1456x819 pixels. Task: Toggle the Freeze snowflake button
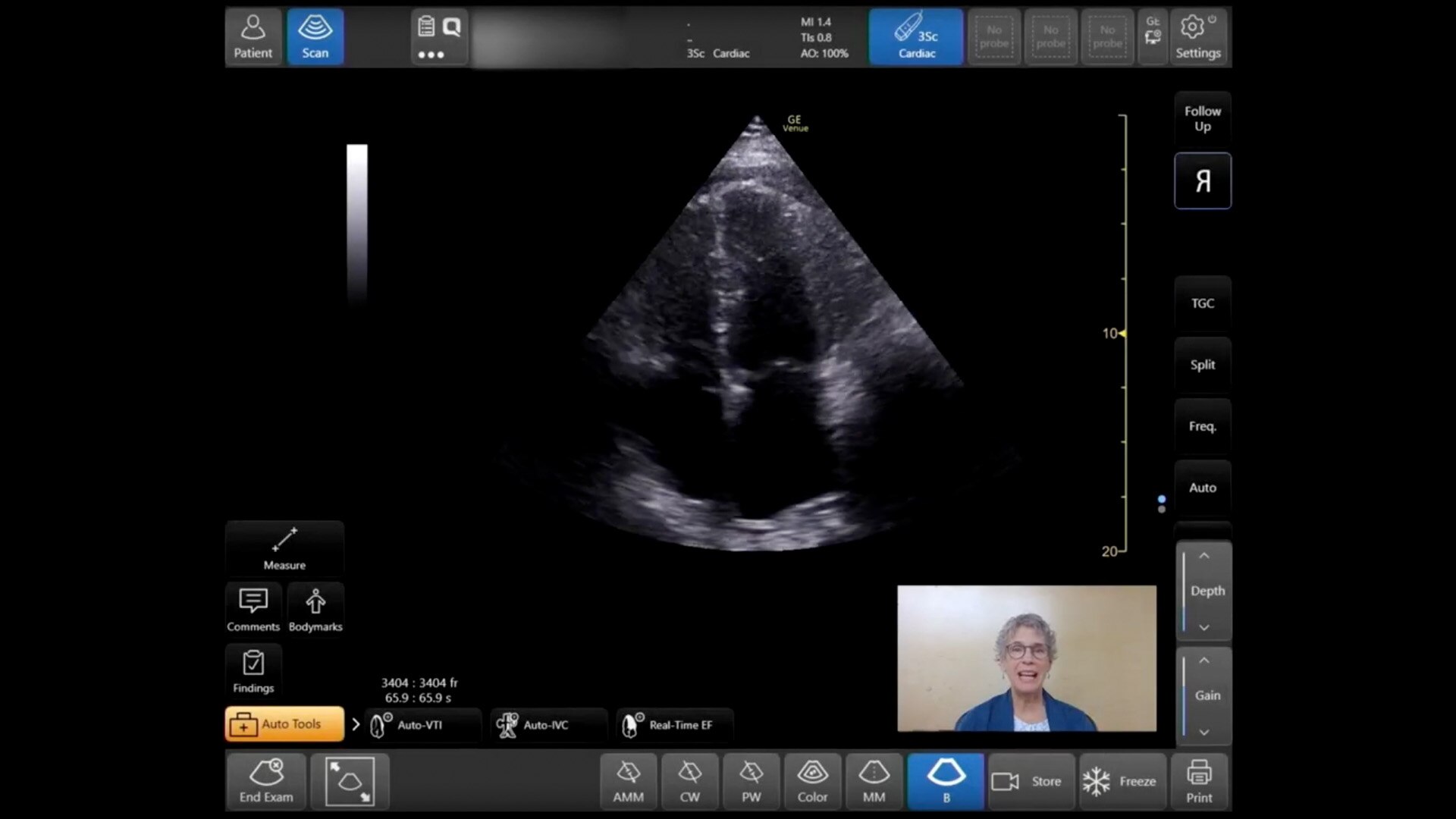pyautogui.click(x=1121, y=781)
